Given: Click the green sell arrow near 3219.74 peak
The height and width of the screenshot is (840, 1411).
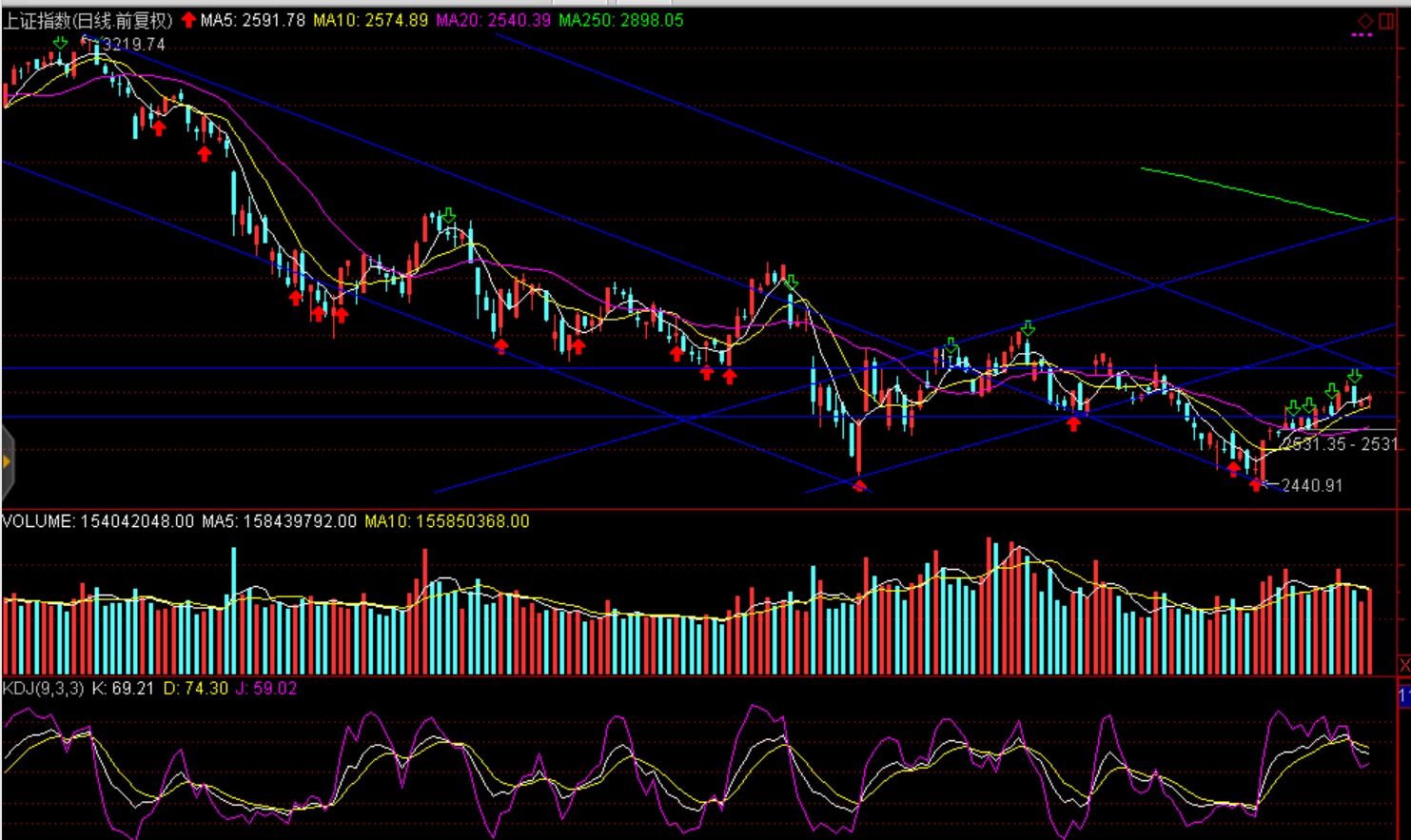Looking at the screenshot, I should coord(61,43).
